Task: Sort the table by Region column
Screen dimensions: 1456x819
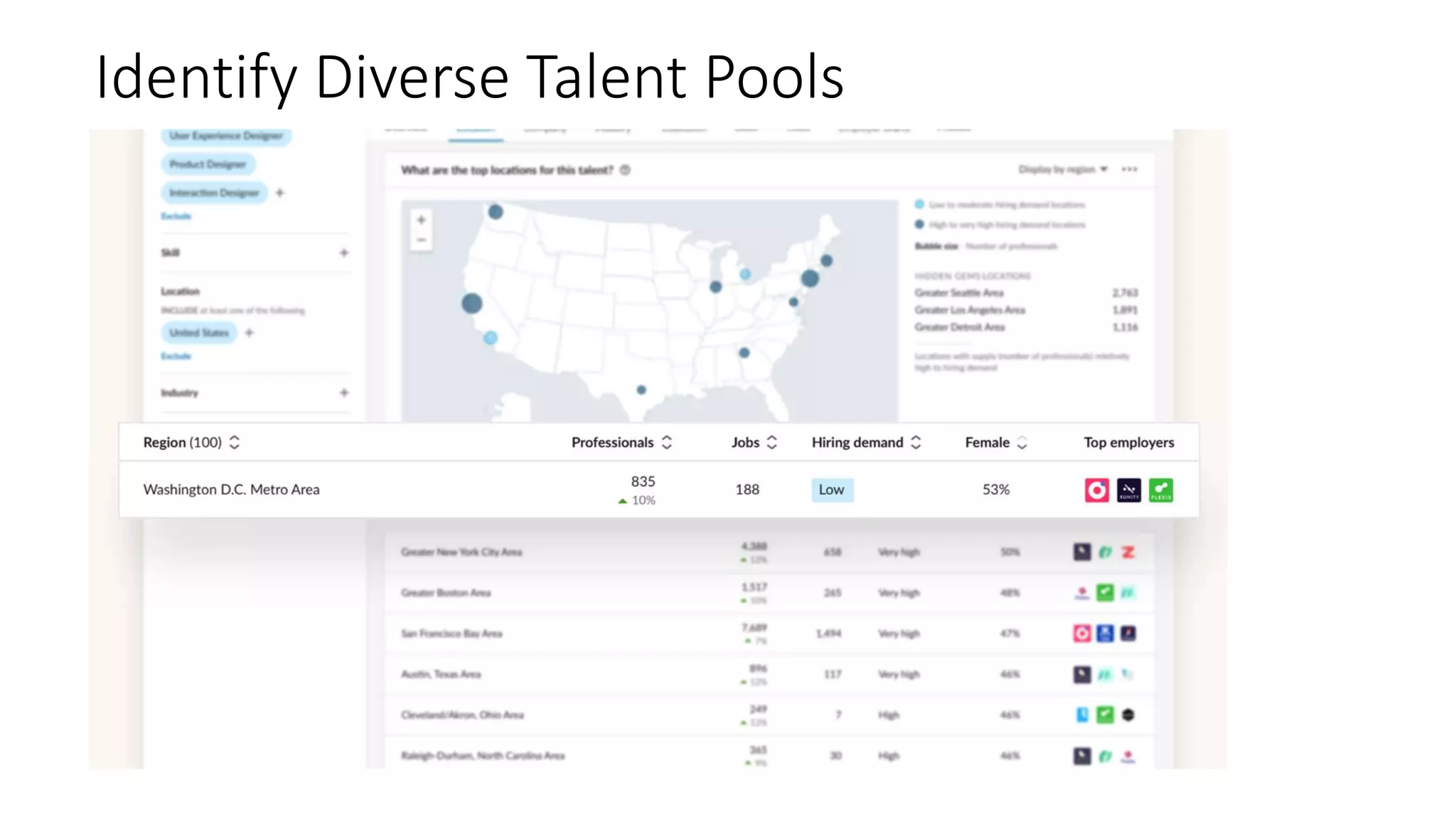Action: pos(234,442)
